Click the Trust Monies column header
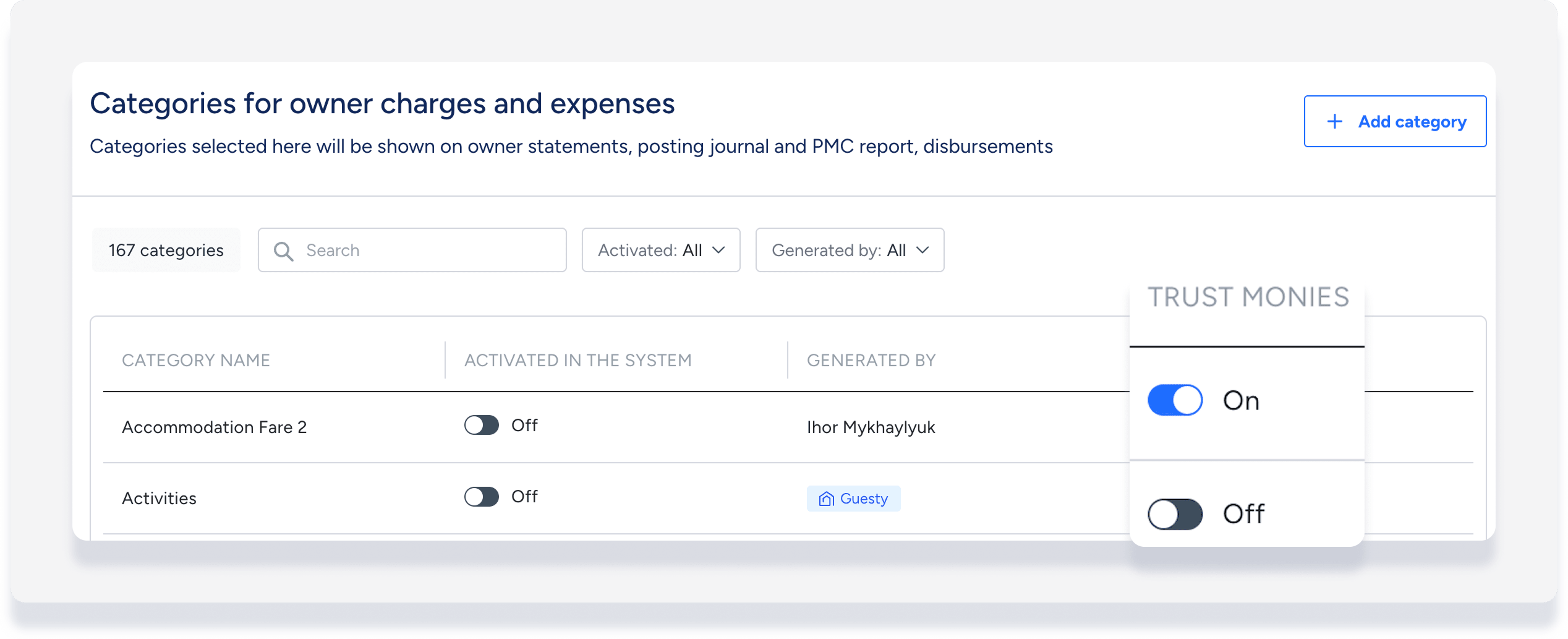The width and height of the screenshot is (1568, 639). pos(1248,298)
